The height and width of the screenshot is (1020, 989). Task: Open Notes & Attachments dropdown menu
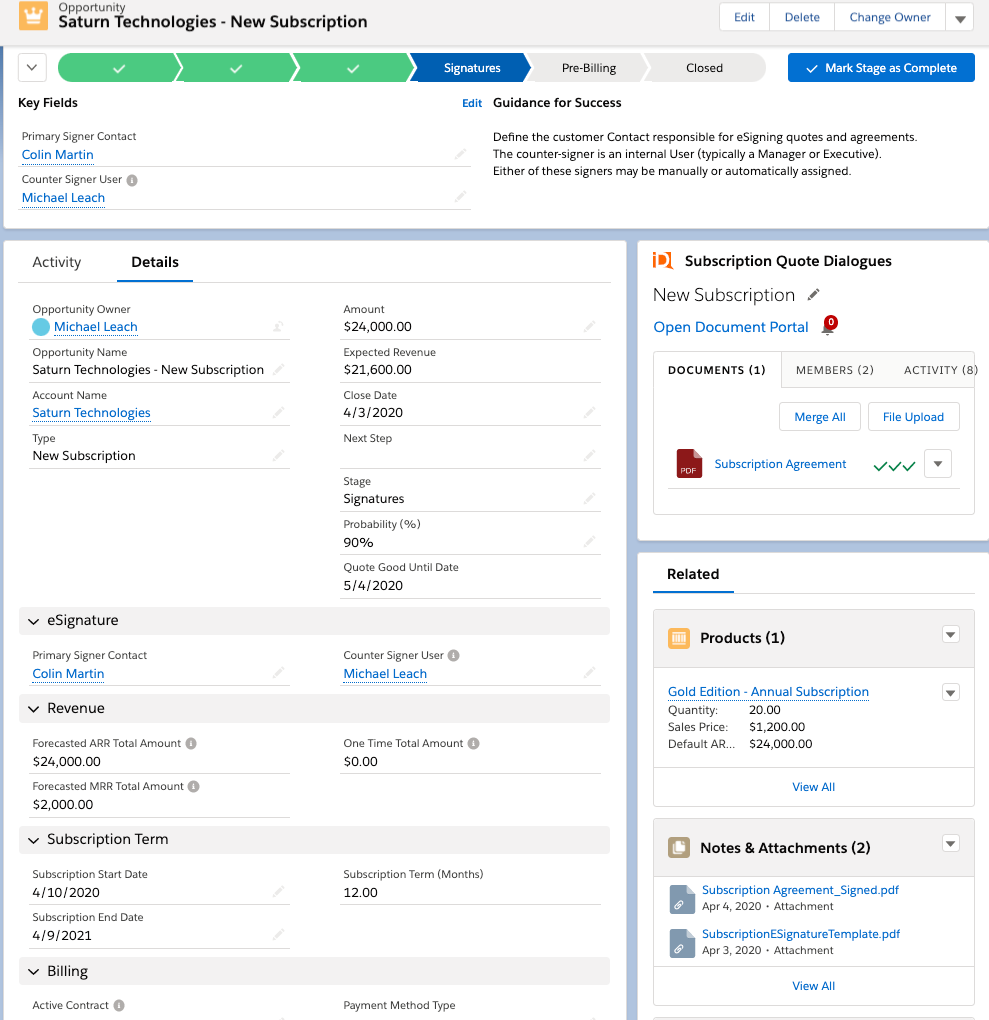(951, 844)
